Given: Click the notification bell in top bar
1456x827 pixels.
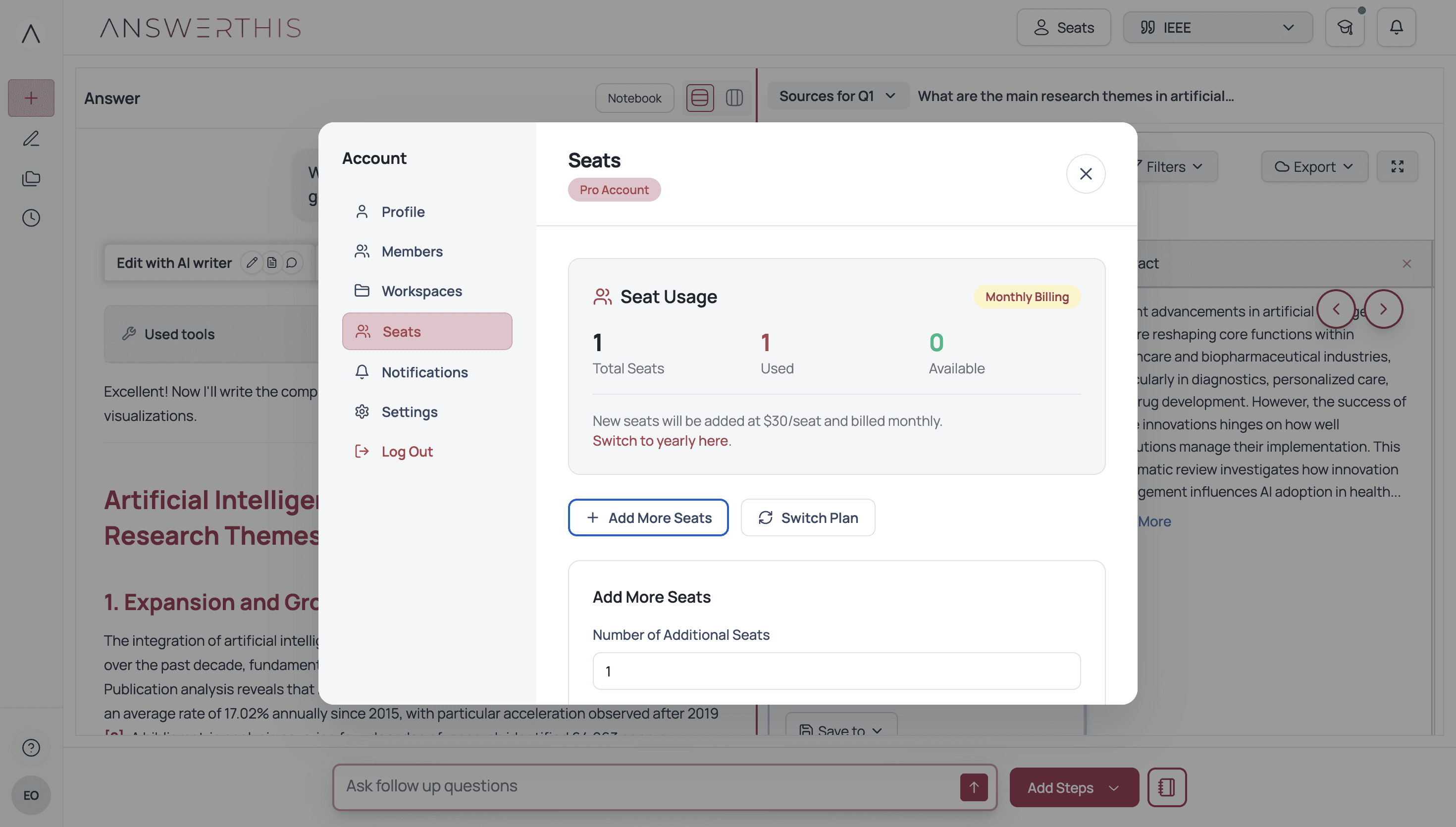Looking at the screenshot, I should [1396, 27].
